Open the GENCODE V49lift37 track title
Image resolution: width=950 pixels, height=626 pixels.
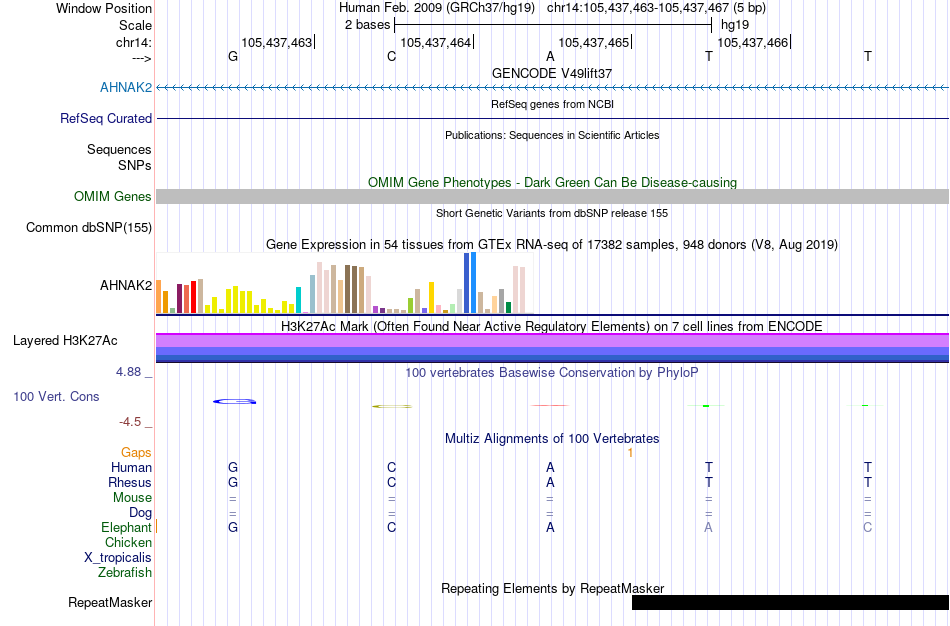552,73
